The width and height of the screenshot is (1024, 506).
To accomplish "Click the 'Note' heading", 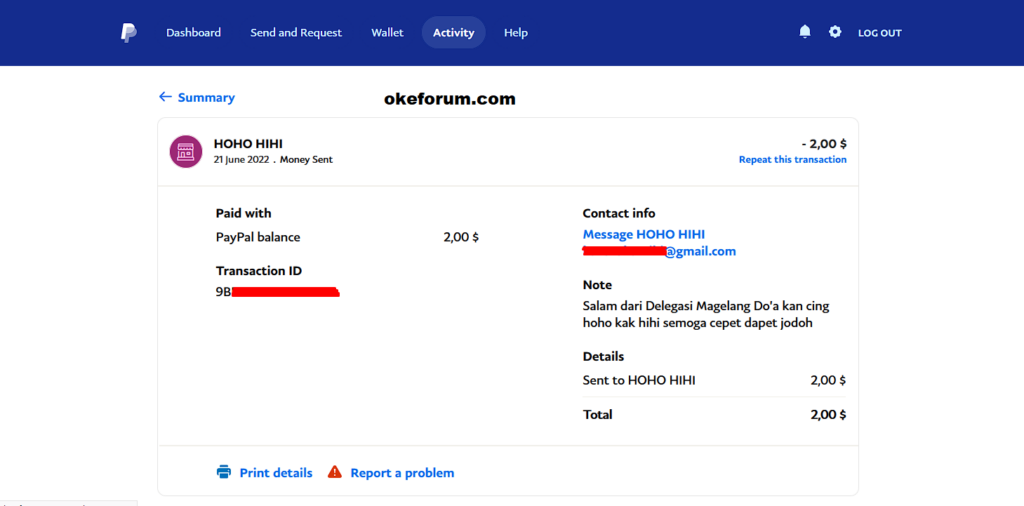I will pos(597,285).
